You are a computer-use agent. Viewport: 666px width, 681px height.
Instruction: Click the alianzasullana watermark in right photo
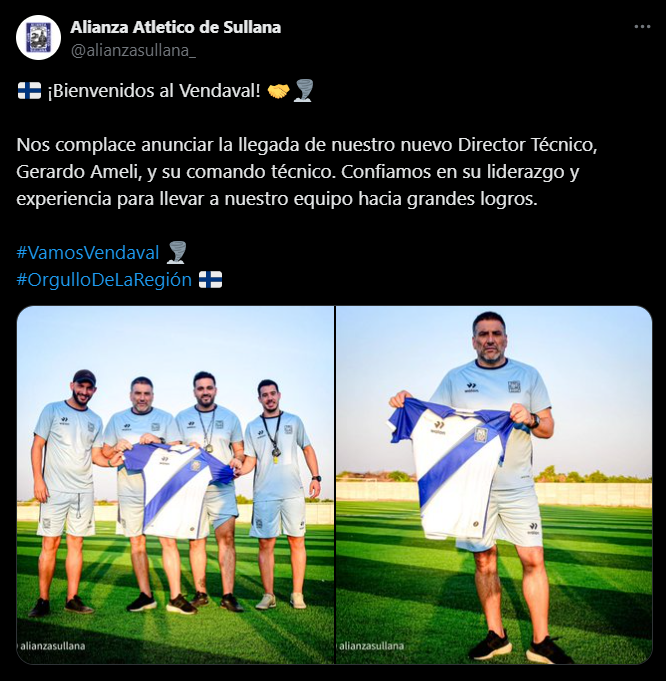(371, 646)
